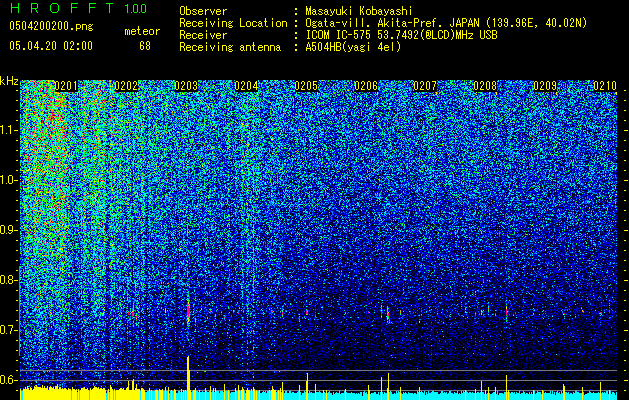The width and height of the screenshot is (629, 400).
Task: Click the 0208 time marker
Action: coord(485,86)
